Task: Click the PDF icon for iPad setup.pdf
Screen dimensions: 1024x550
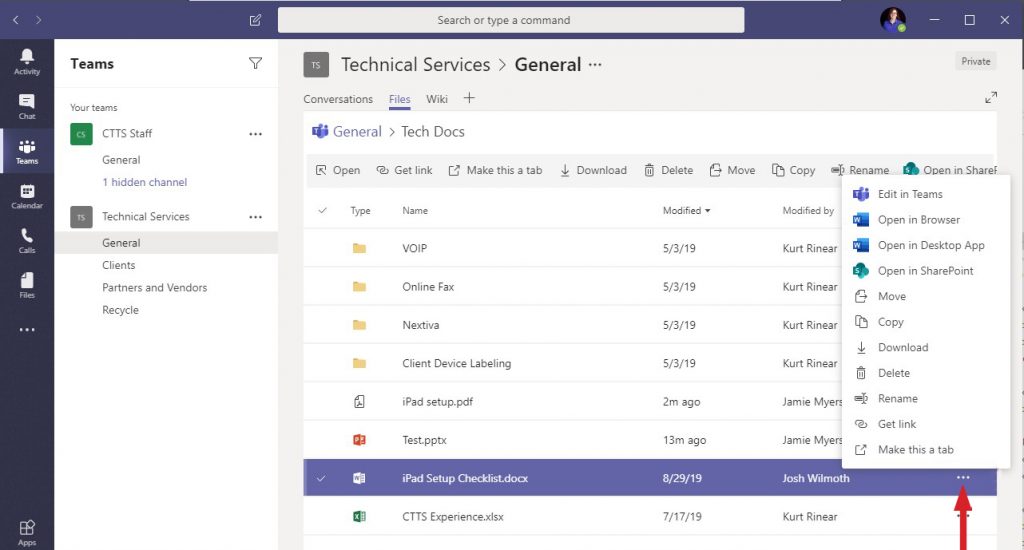Action: point(359,402)
